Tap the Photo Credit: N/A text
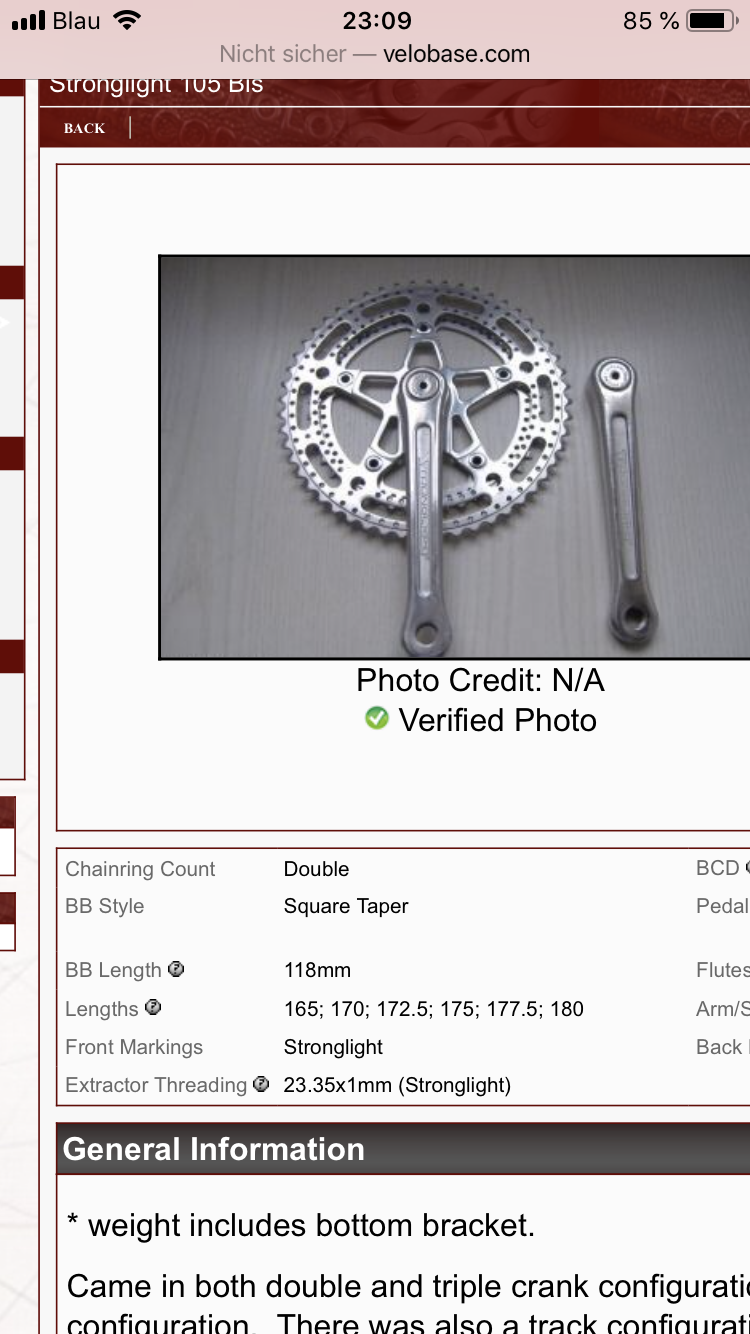 pyautogui.click(x=480, y=681)
